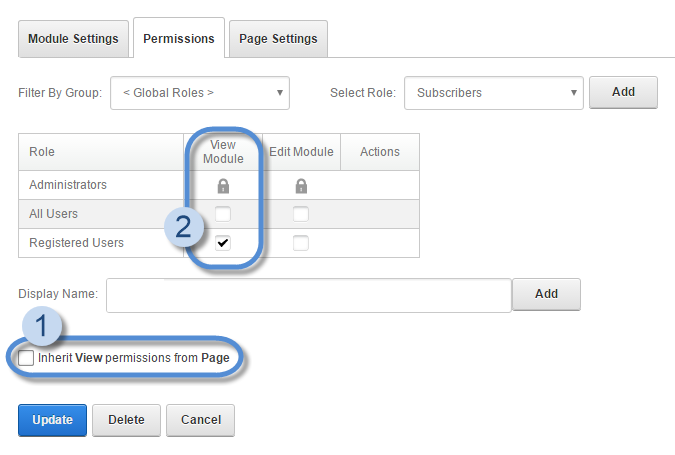
Task: Enable Edit Module for All Users
Action: 301,214
